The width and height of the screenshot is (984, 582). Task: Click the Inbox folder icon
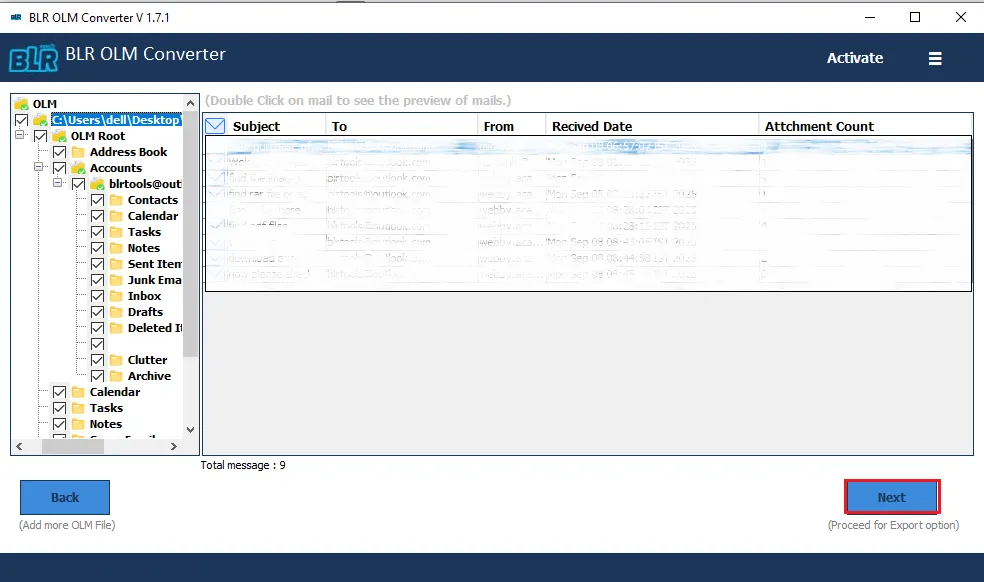pos(116,296)
